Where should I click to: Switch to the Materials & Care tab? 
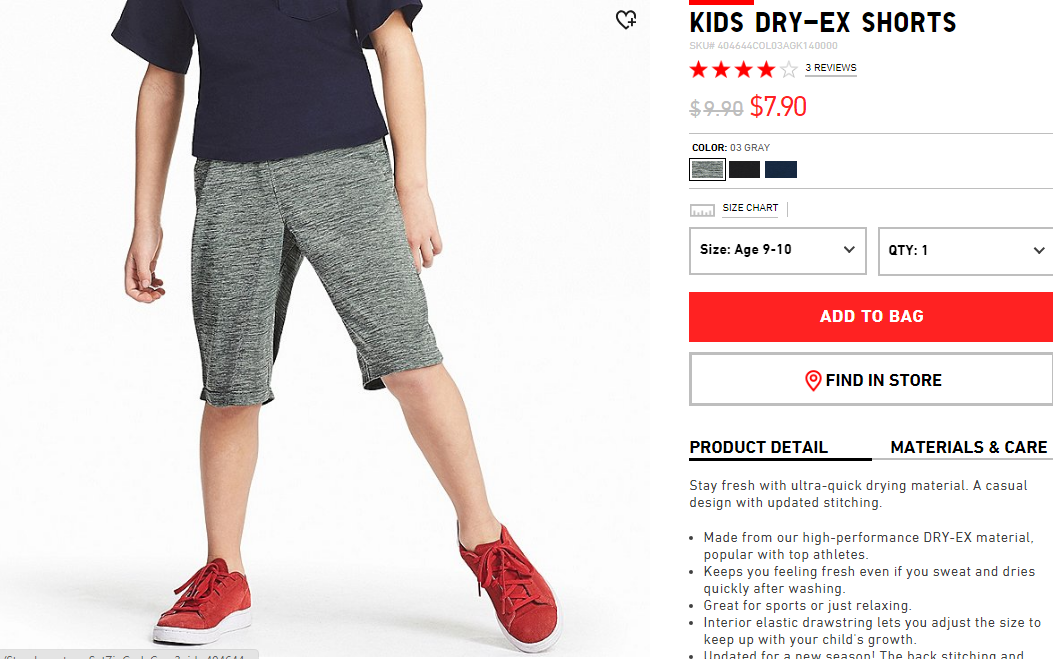click(968, 447)
